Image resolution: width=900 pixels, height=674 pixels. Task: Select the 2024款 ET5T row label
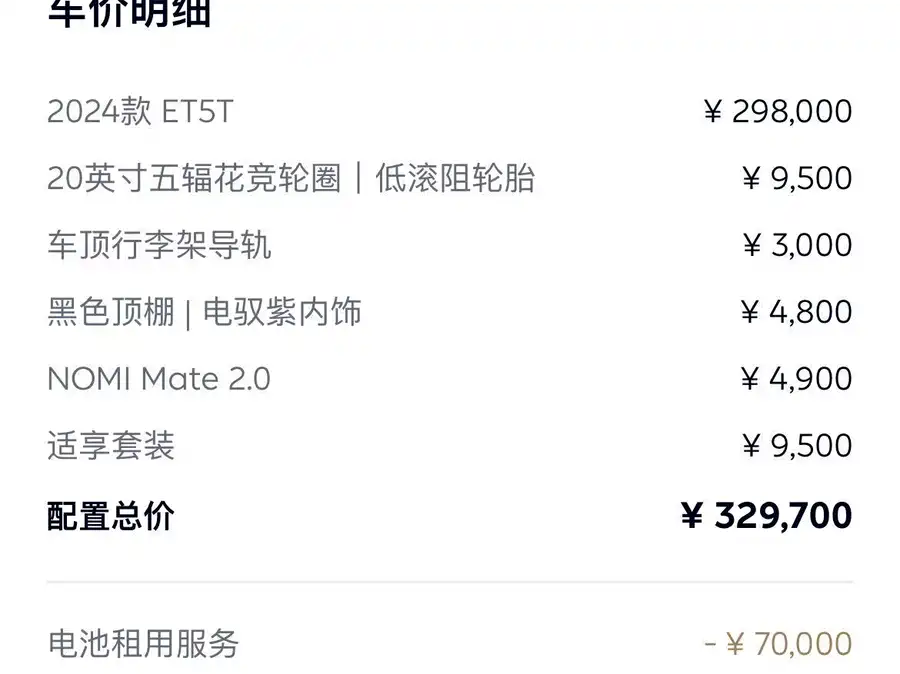click(140, 112)
